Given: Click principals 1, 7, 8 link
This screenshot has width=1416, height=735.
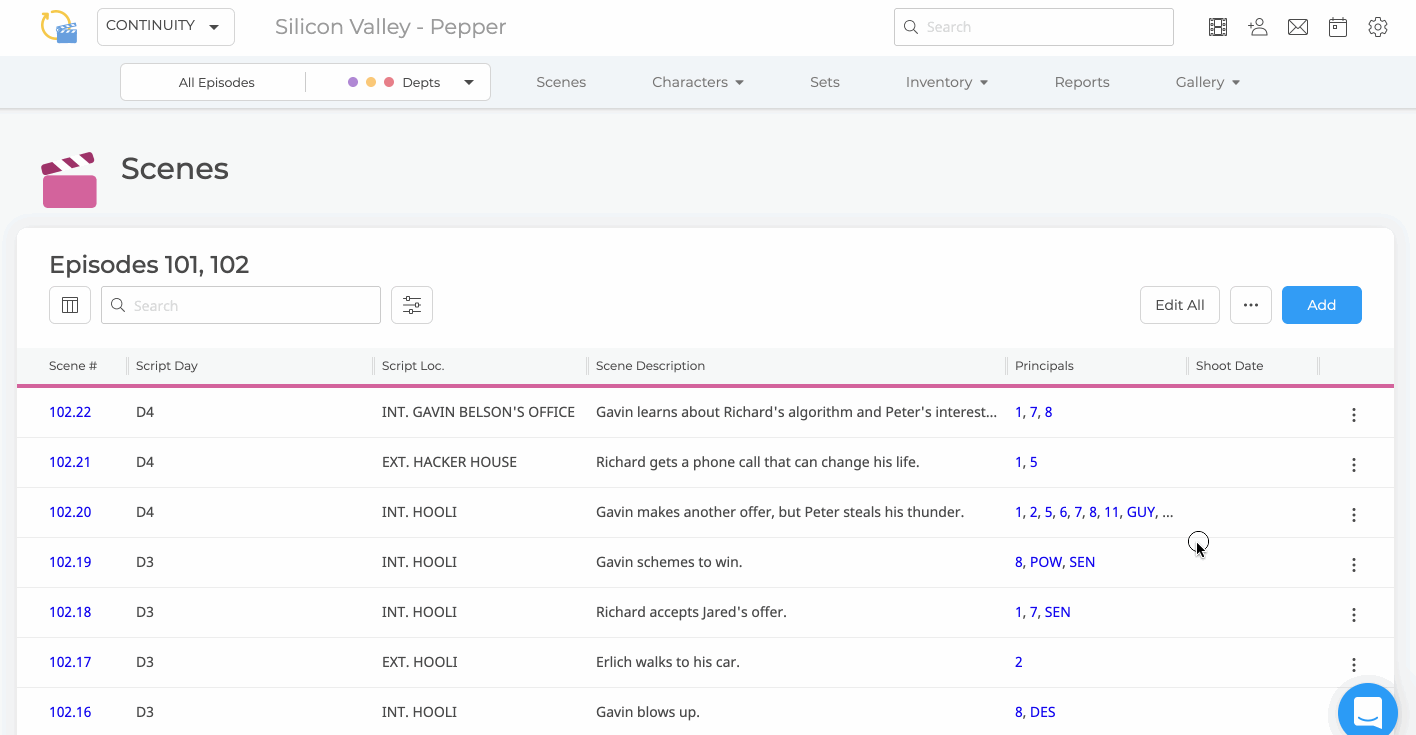Looking at the screenshot, I should (1033, 412).
